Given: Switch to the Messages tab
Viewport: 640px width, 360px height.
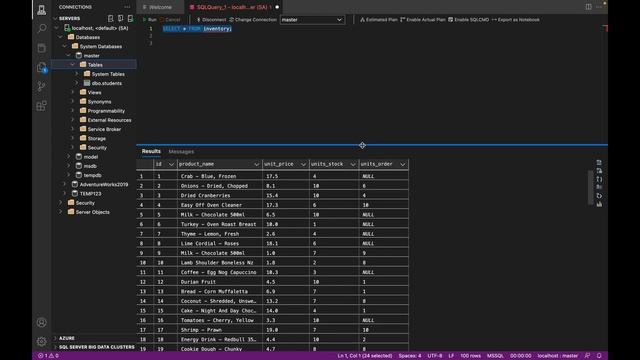Looking at the screenshot, I should [x=181, y=151].
